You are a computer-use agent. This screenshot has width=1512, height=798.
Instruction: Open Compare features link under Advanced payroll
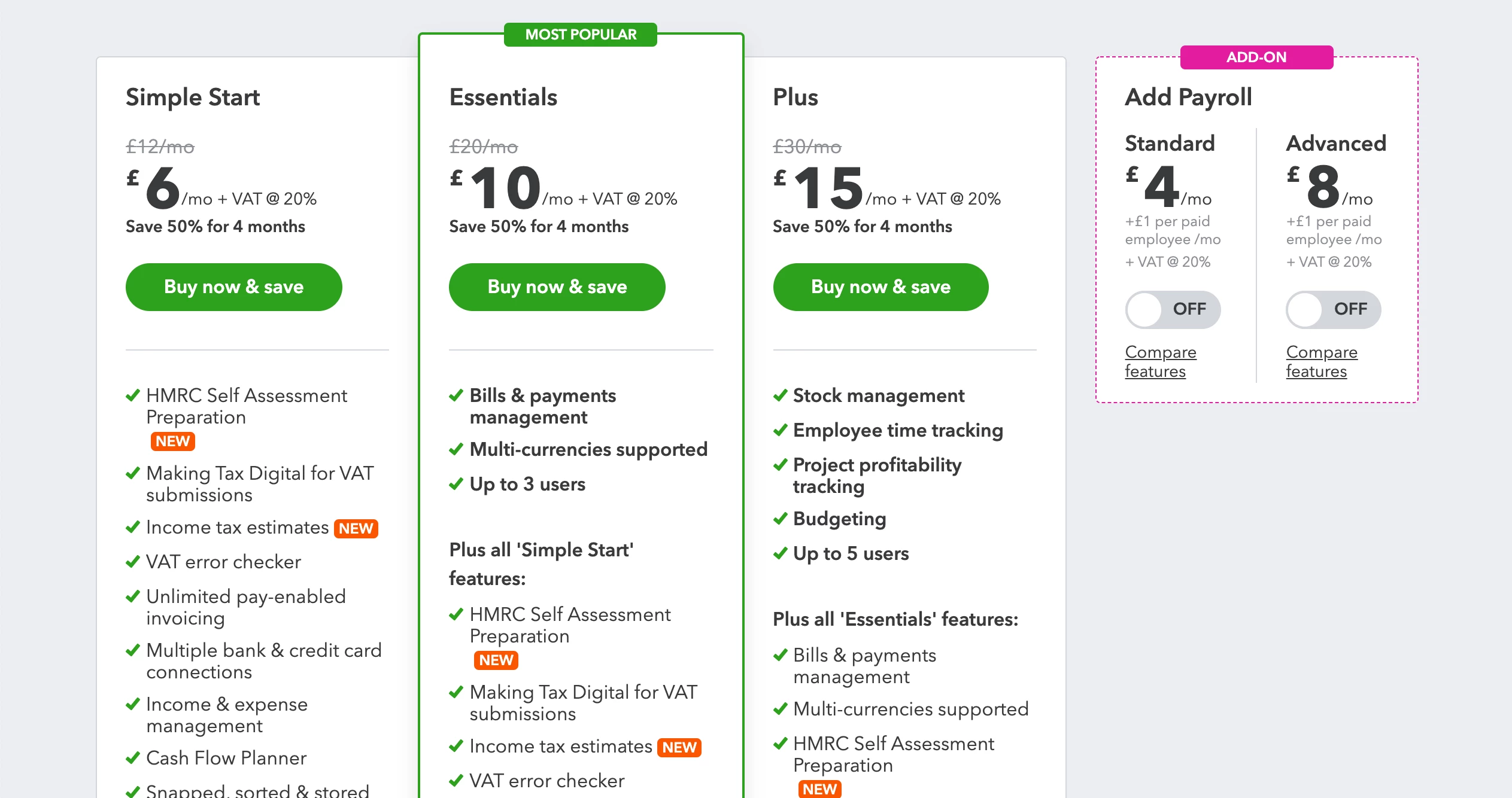pos(1322,361)
